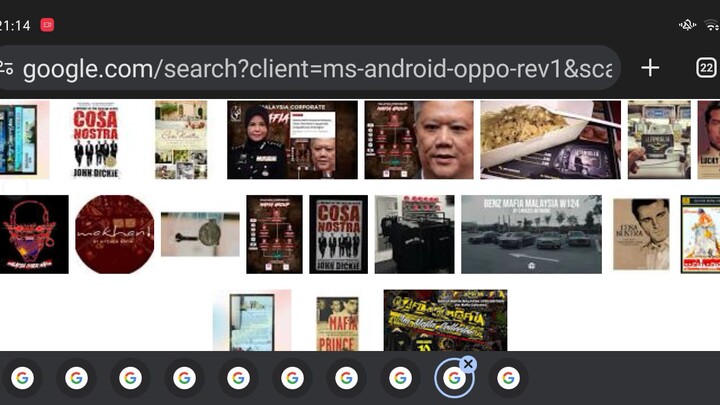Open the red circular nekhani logo image

click(114, 234)
